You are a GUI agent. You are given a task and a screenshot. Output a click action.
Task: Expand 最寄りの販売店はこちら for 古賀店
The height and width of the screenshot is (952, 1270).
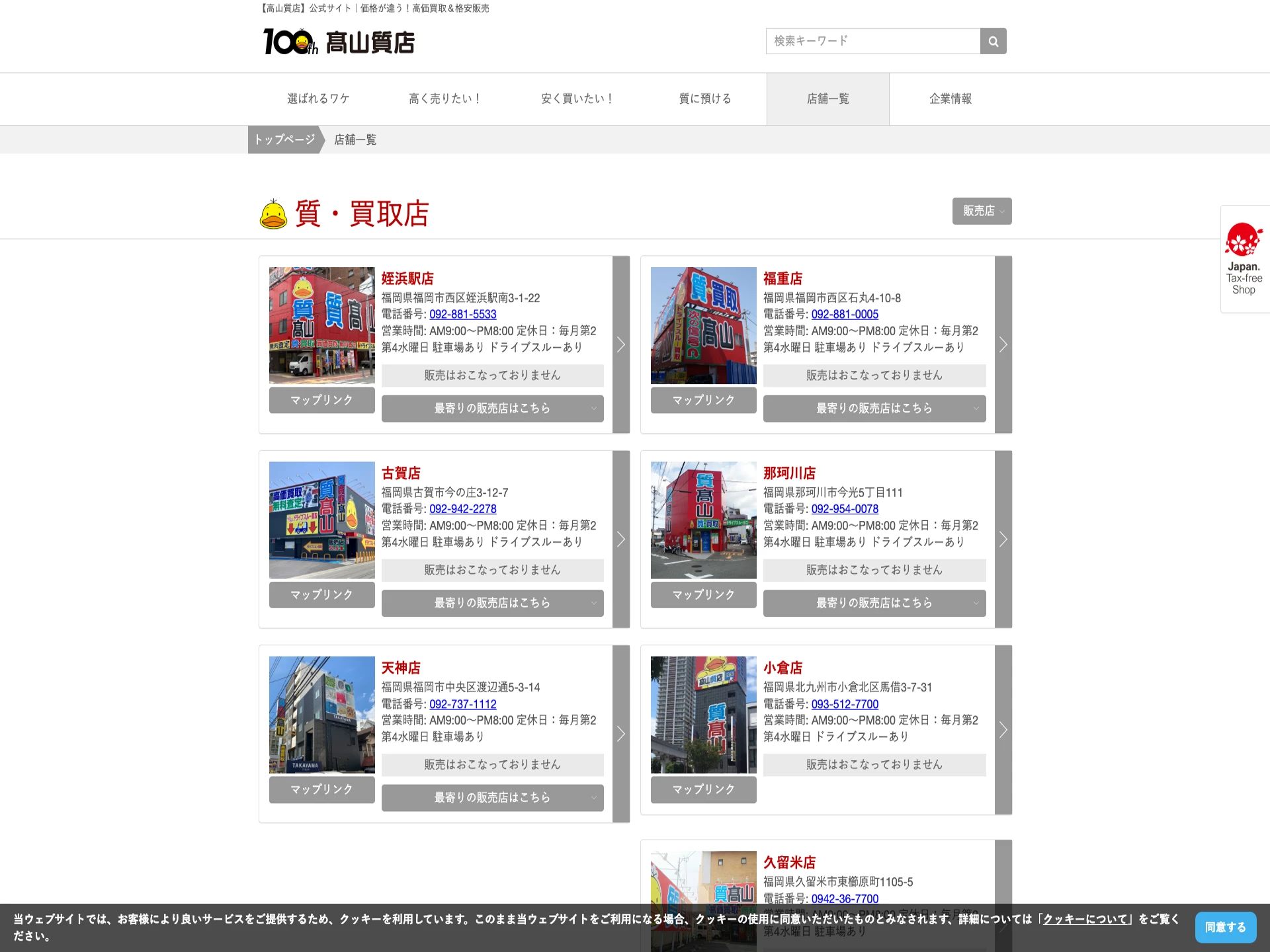493,603
